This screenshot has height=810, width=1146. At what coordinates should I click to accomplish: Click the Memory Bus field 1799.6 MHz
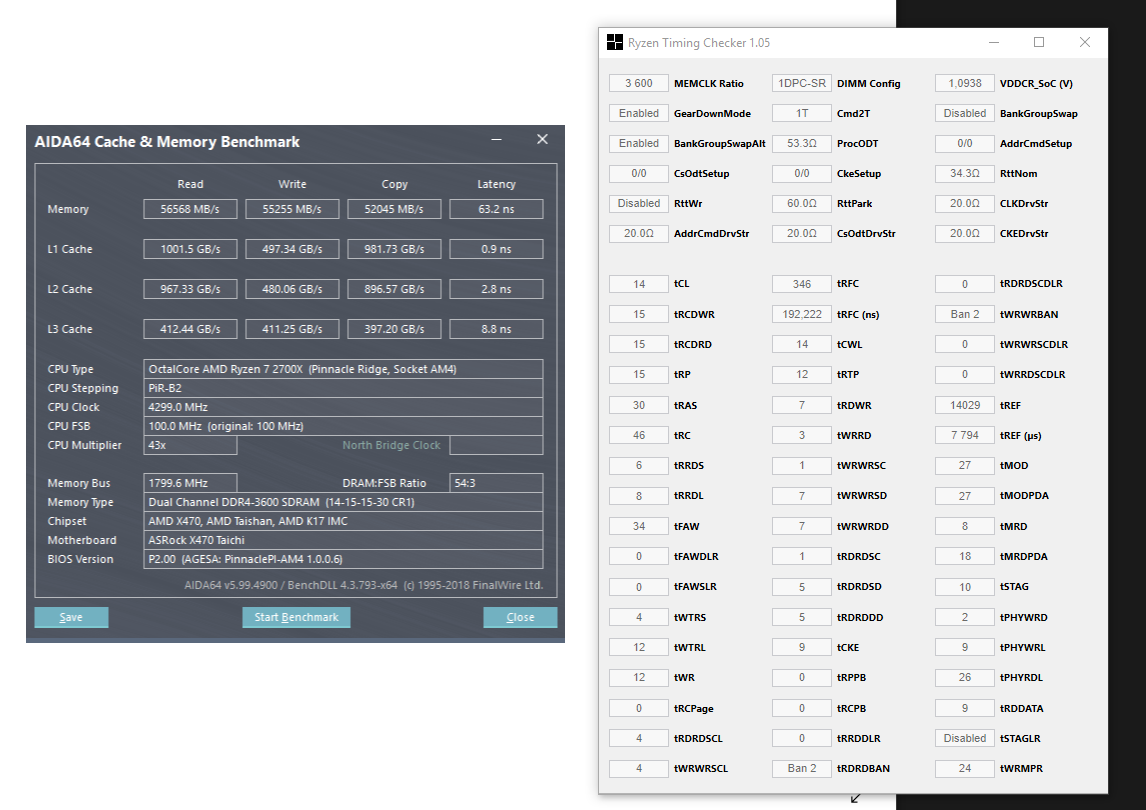tap(190, 483)
